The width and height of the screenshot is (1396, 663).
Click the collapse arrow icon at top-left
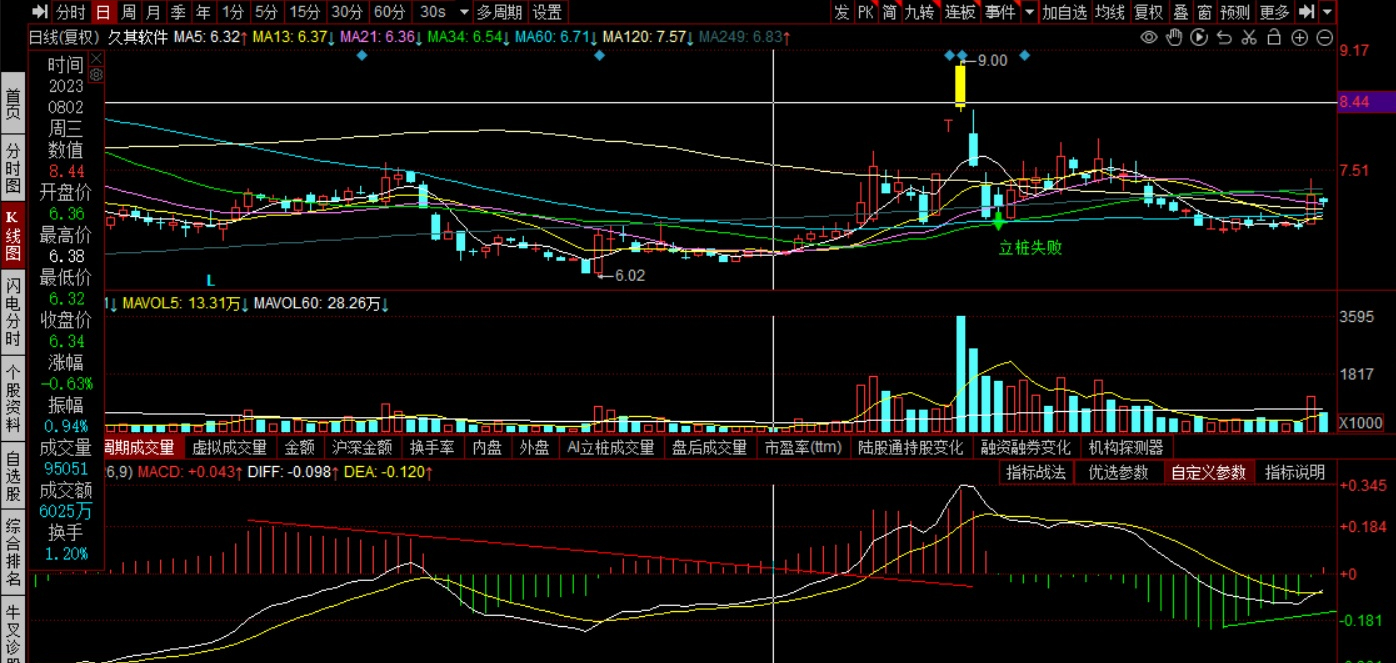(x=39, y=12)
